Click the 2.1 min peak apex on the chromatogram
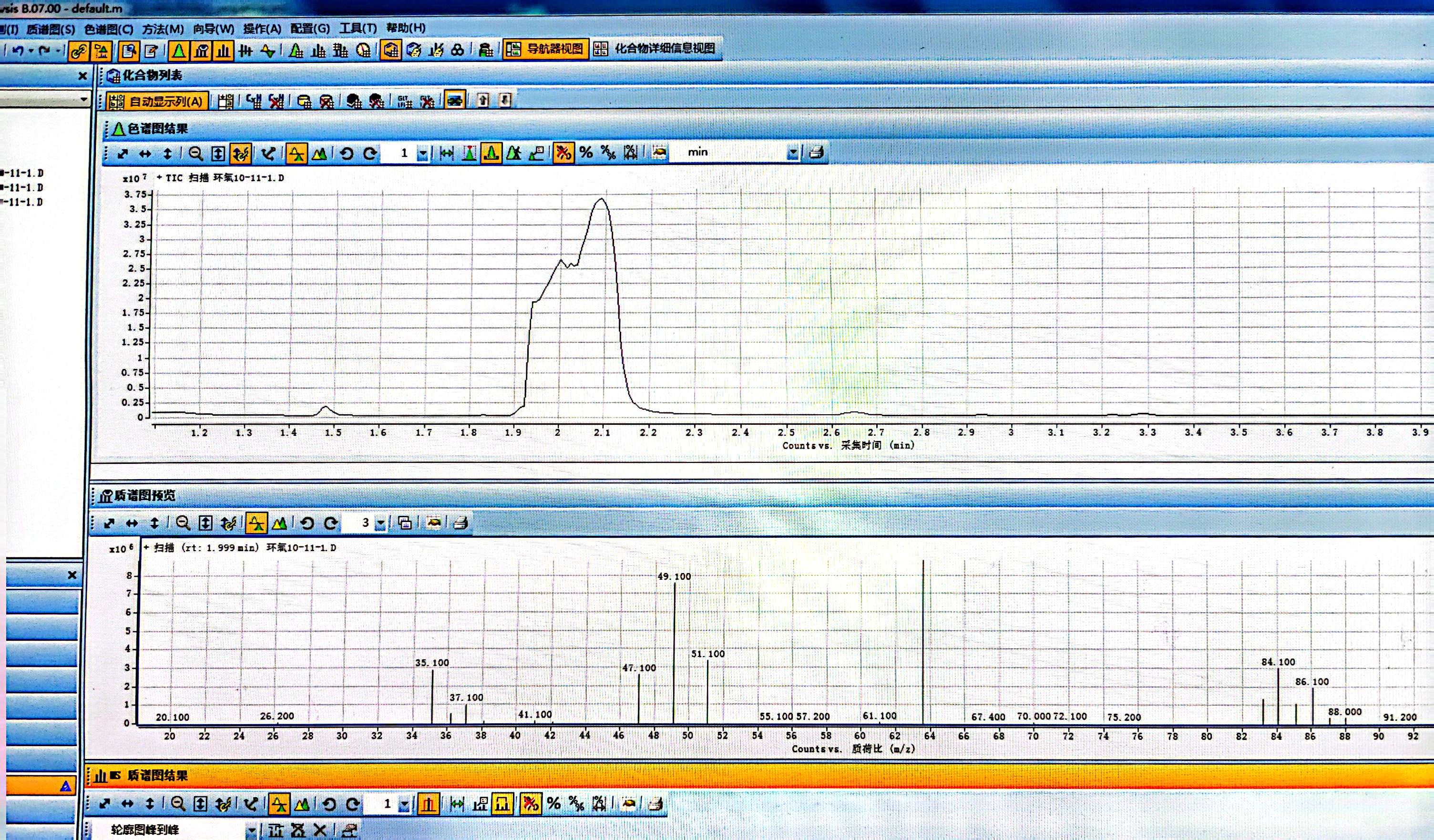 click(602, 199)
